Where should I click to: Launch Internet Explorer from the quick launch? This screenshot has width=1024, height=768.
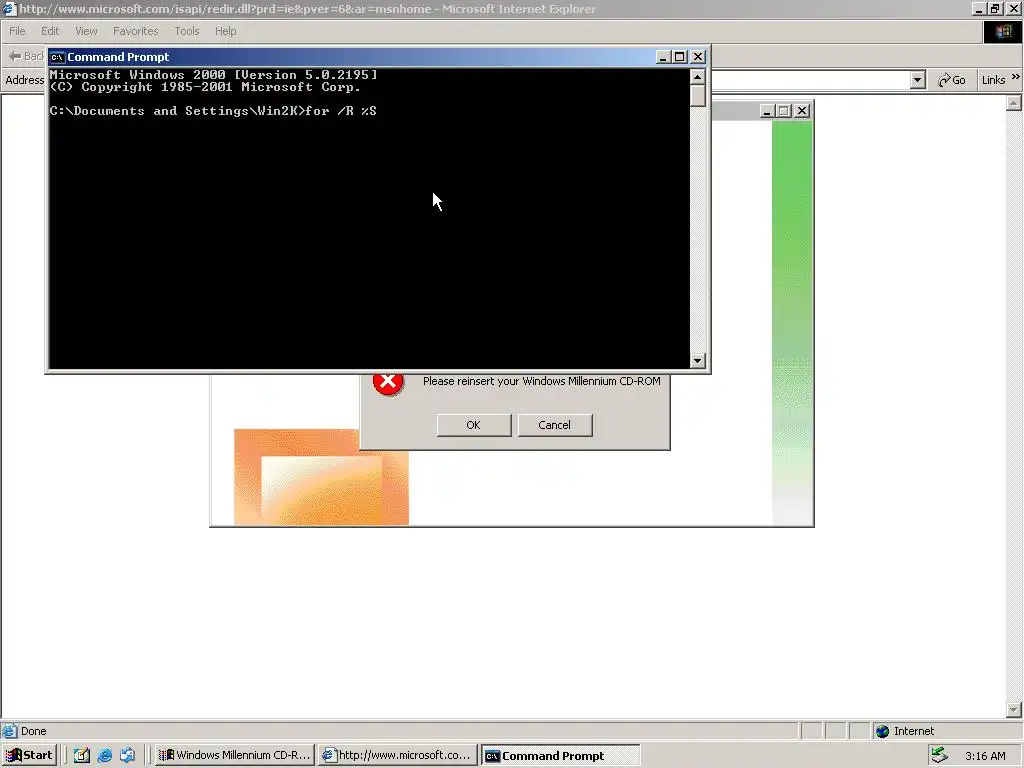pyautogui.click(x=104, y=756)
